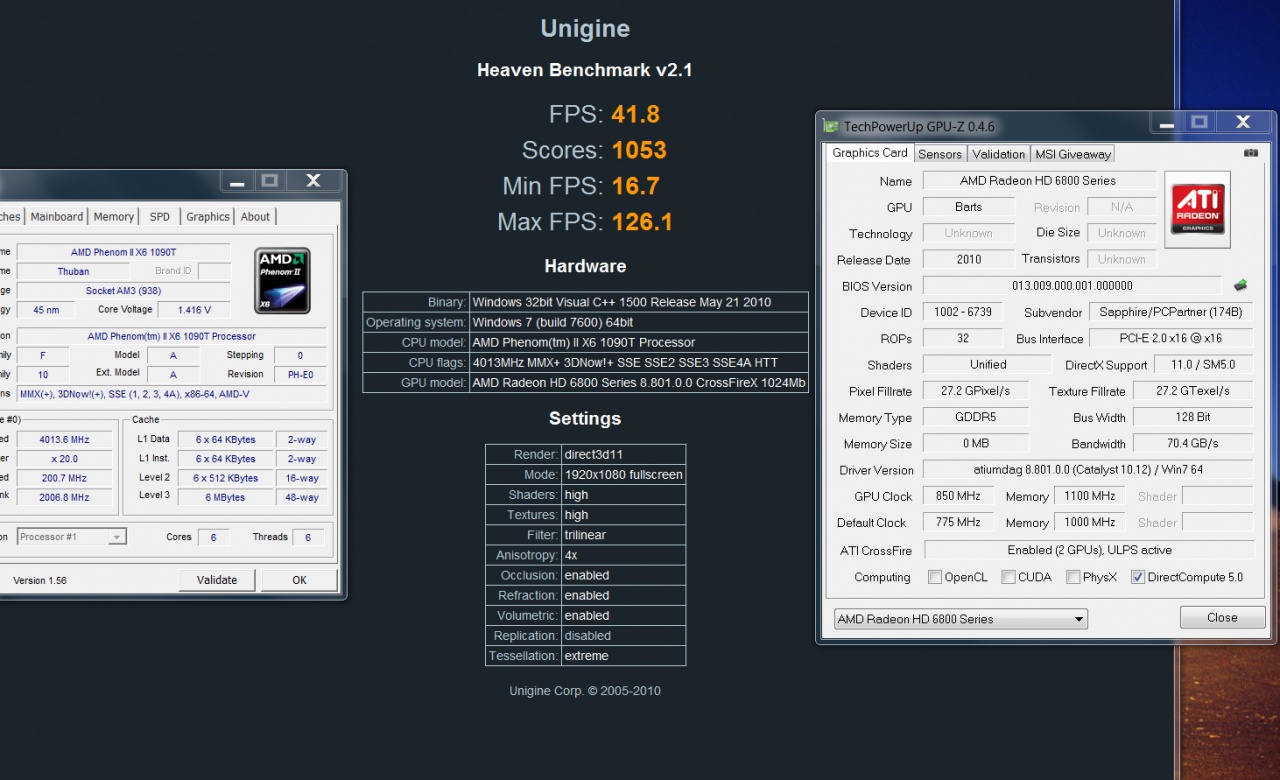Open the Validation tab in GPU-Z
Viewport: 1280px width, 780px height.
click(x=999, y=154)
